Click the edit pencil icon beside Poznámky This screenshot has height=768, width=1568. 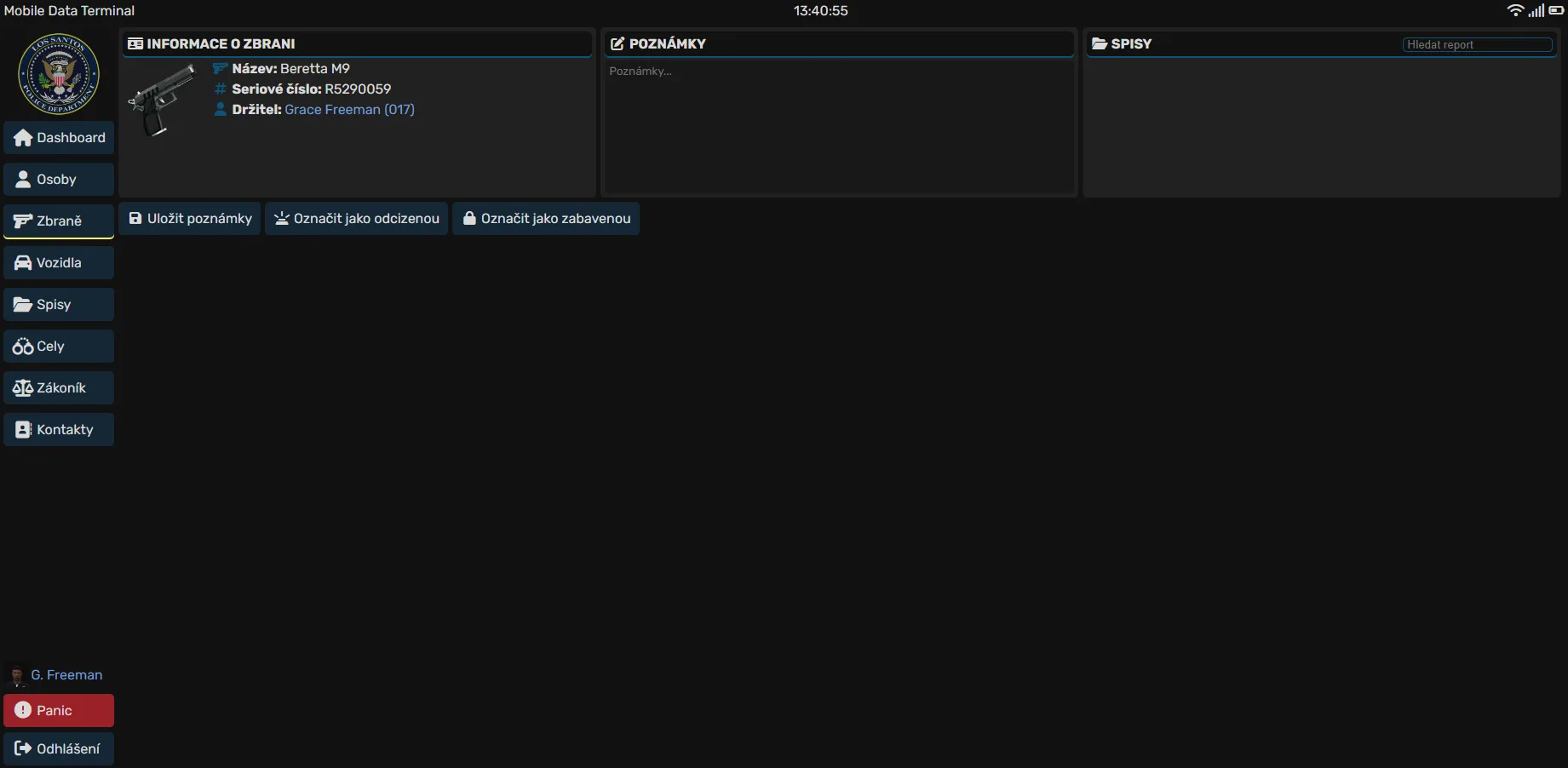(x=617, y=44)
